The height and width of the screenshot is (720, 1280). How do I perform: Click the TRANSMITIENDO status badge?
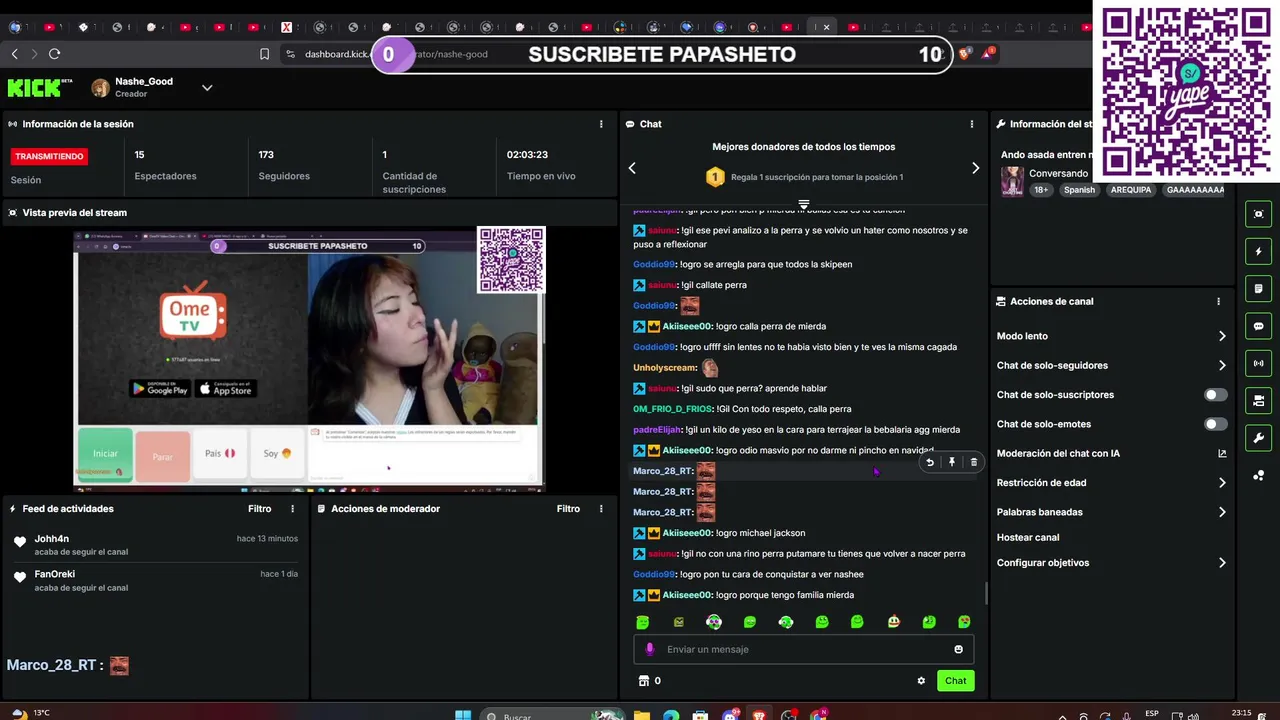point(50,156)
